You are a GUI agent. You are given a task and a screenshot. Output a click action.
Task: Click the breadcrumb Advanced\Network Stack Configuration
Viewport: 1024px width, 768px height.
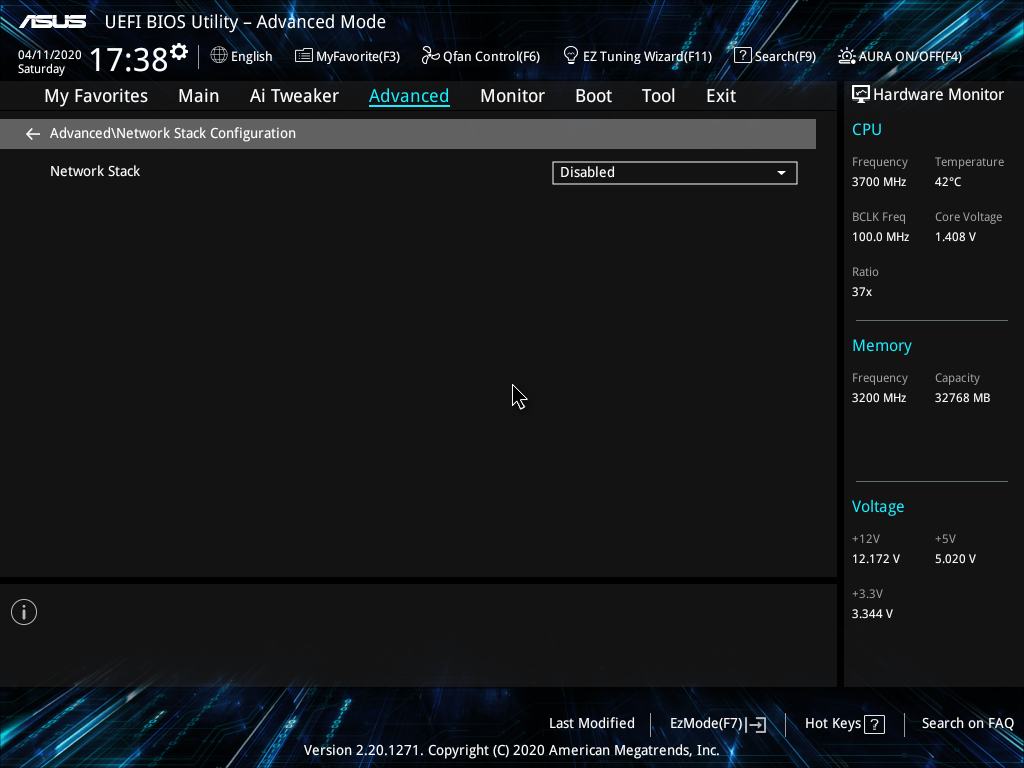coord(172,133)
